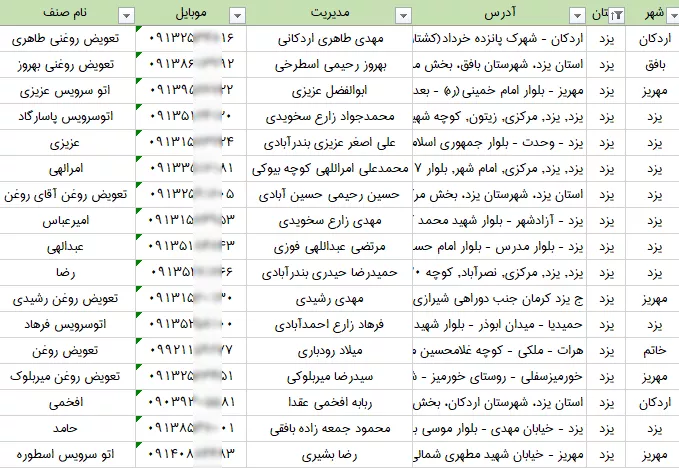Select cell تعویض روغنی بهروز
679x468 pixels.
(68, 65)
